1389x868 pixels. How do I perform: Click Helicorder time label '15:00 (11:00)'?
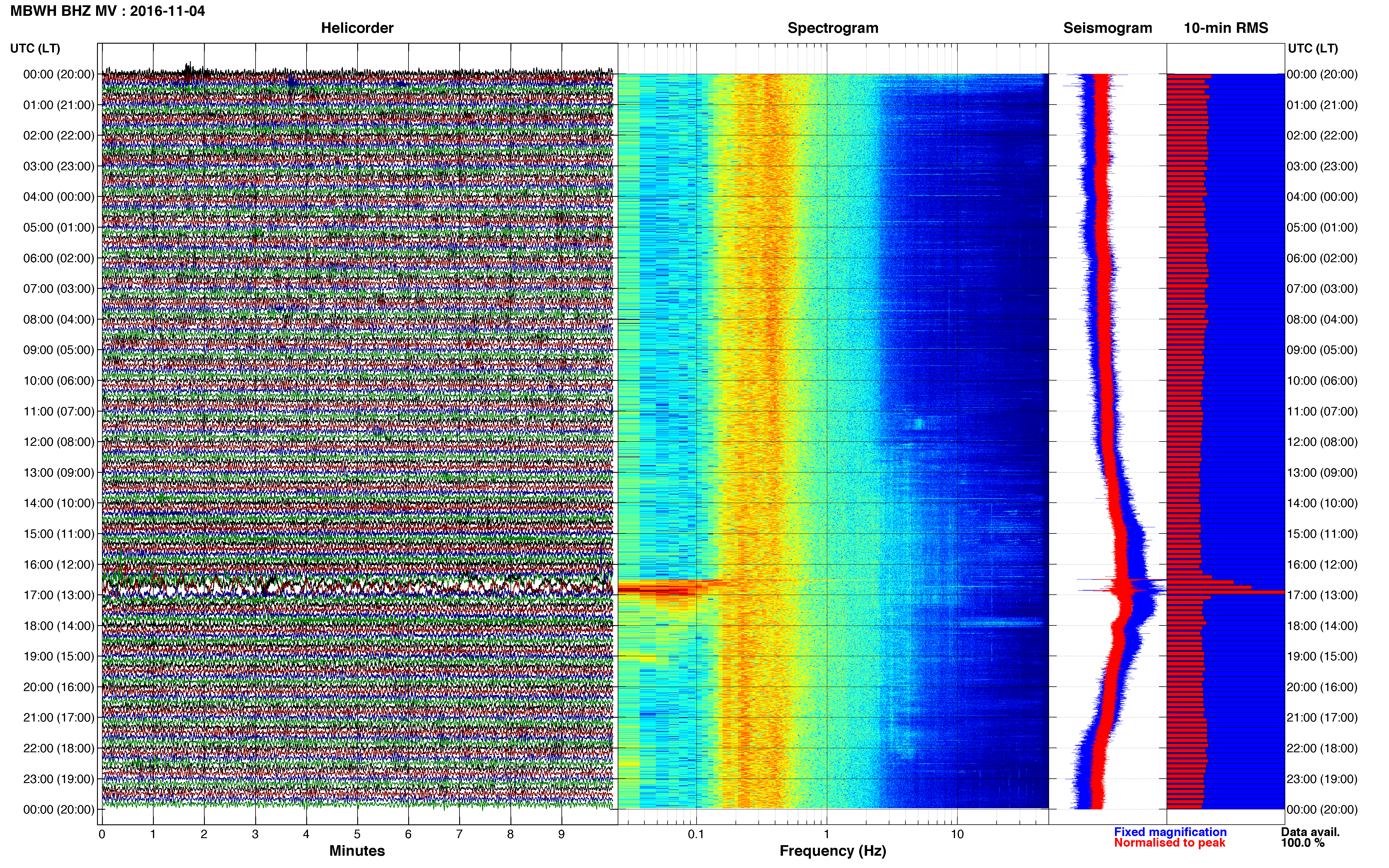click(x=59, y=534)
